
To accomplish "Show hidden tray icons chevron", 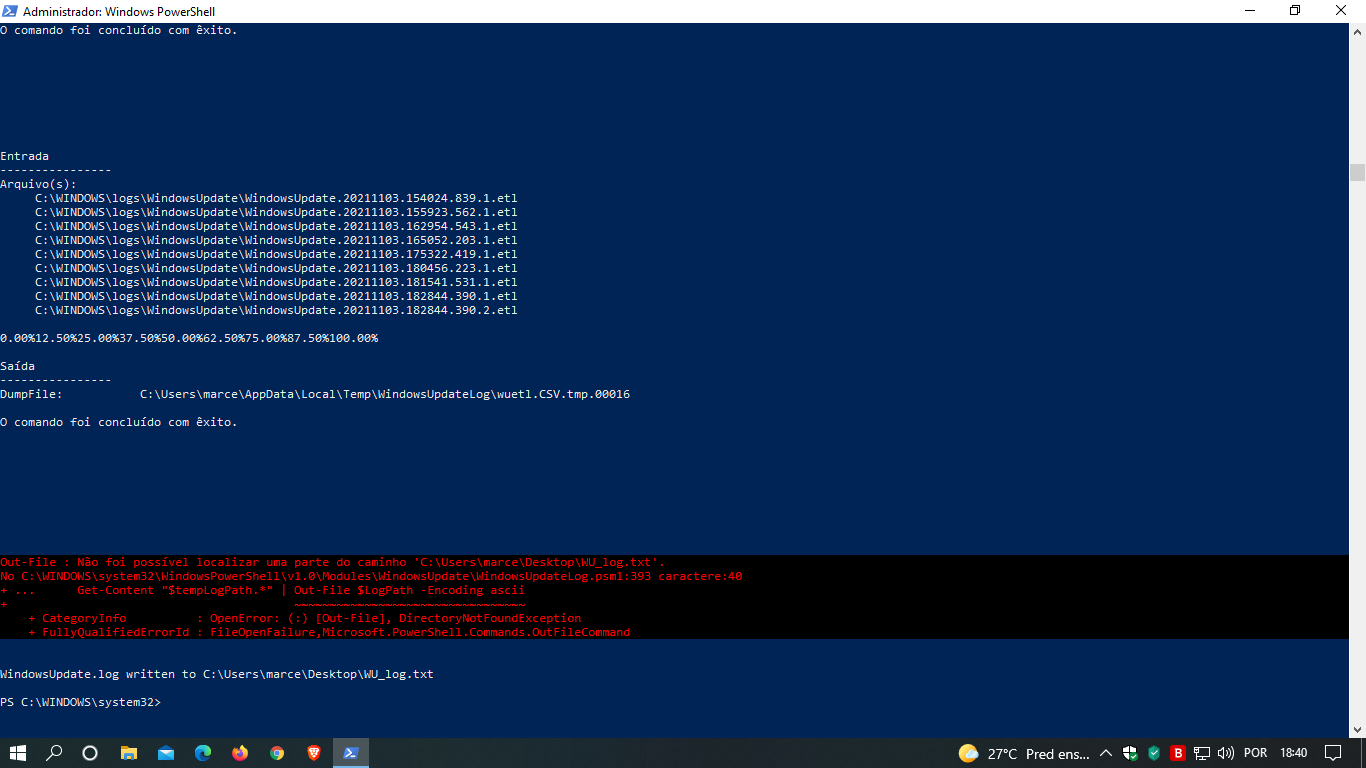I will coord(1106,753).
